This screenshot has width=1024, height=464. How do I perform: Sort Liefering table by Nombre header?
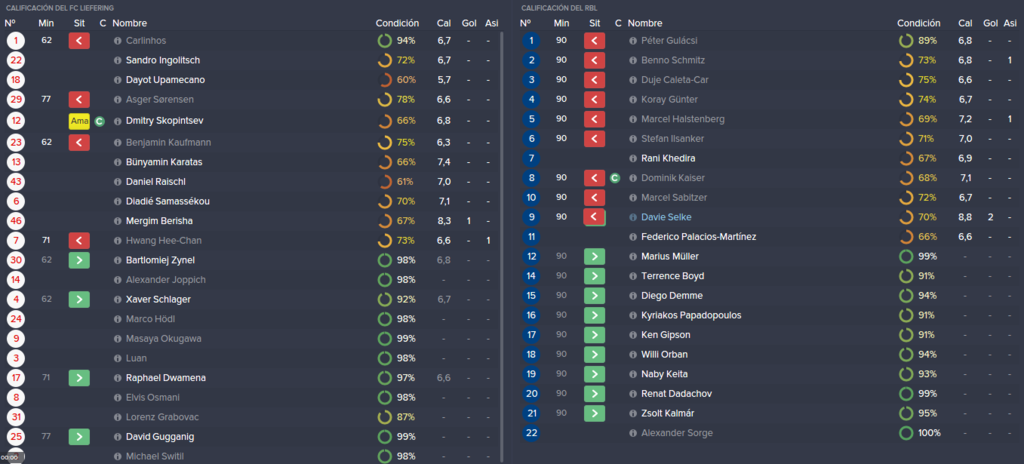(x=129, y=23)
